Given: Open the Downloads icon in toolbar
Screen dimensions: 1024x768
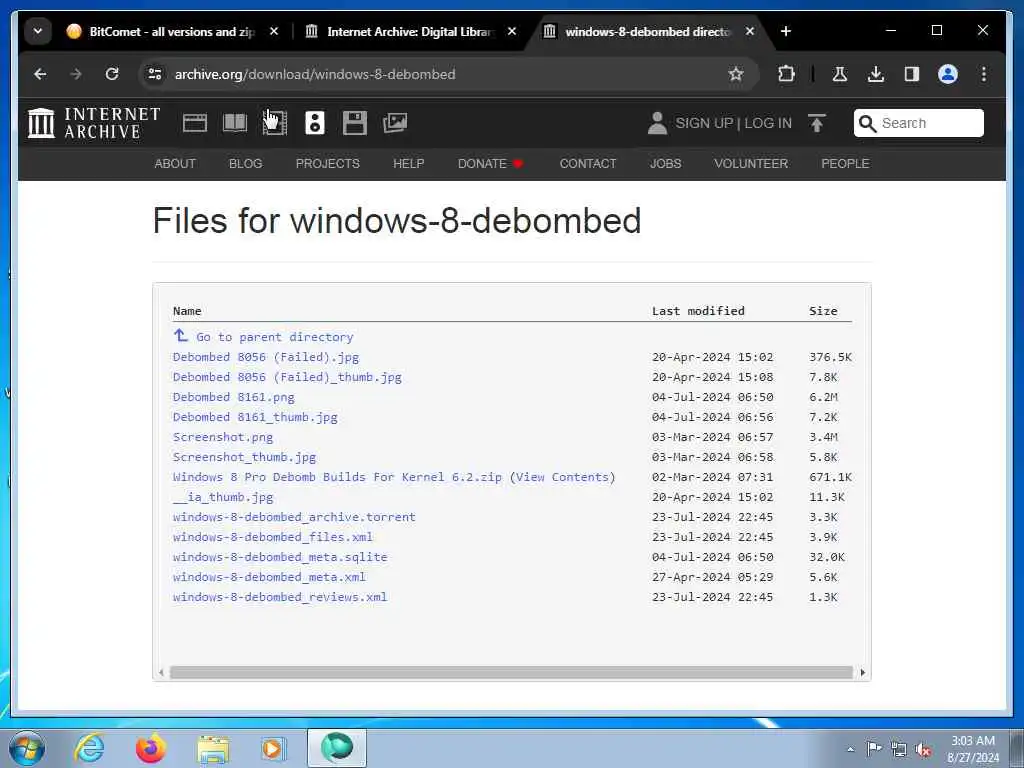Looking at the screenshot, I should click(876, 74).
